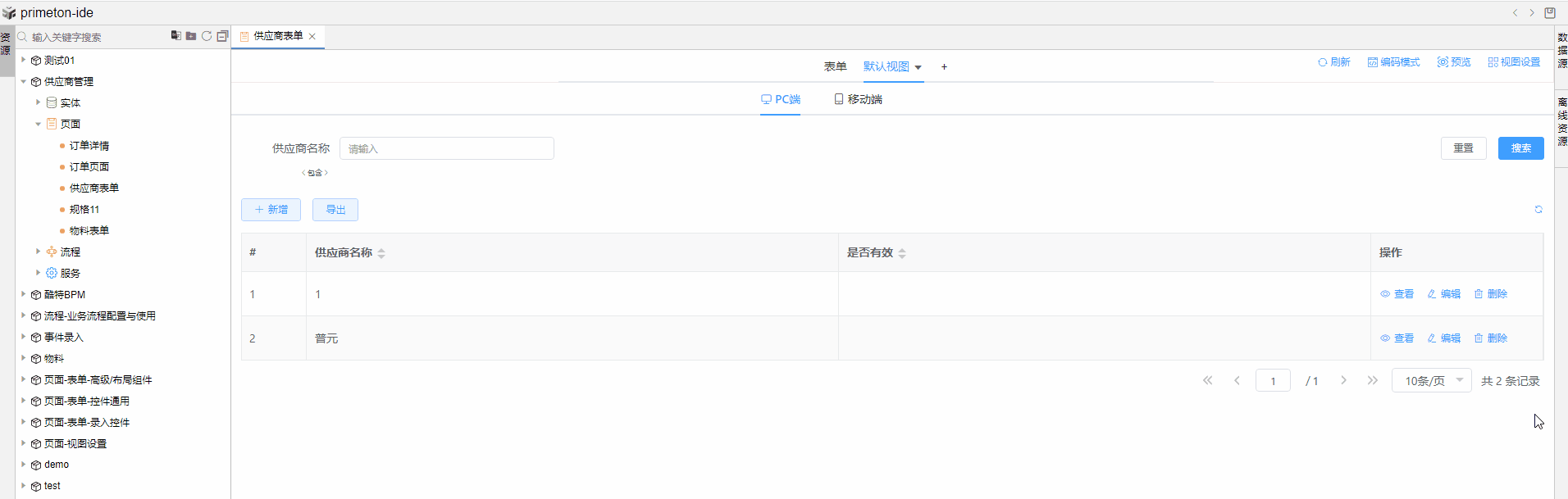Click the new folder icon in resource panel
Viewport: 1568px width, 499px height.
(x=191, y=36)
